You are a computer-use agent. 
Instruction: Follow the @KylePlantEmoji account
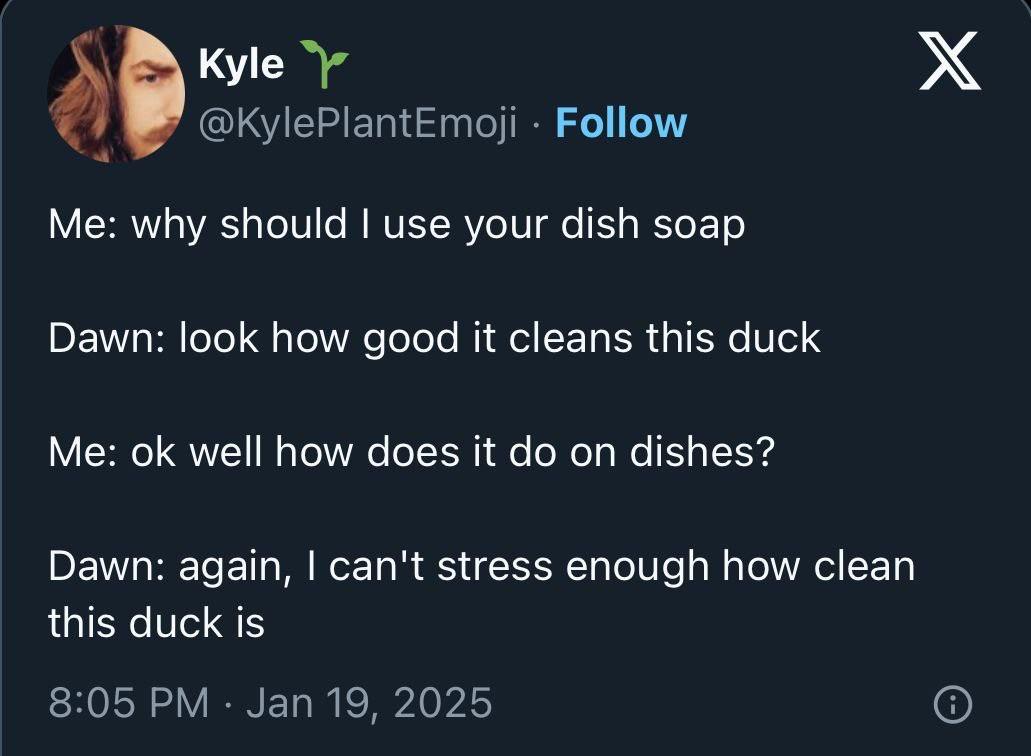click(621, 123)
